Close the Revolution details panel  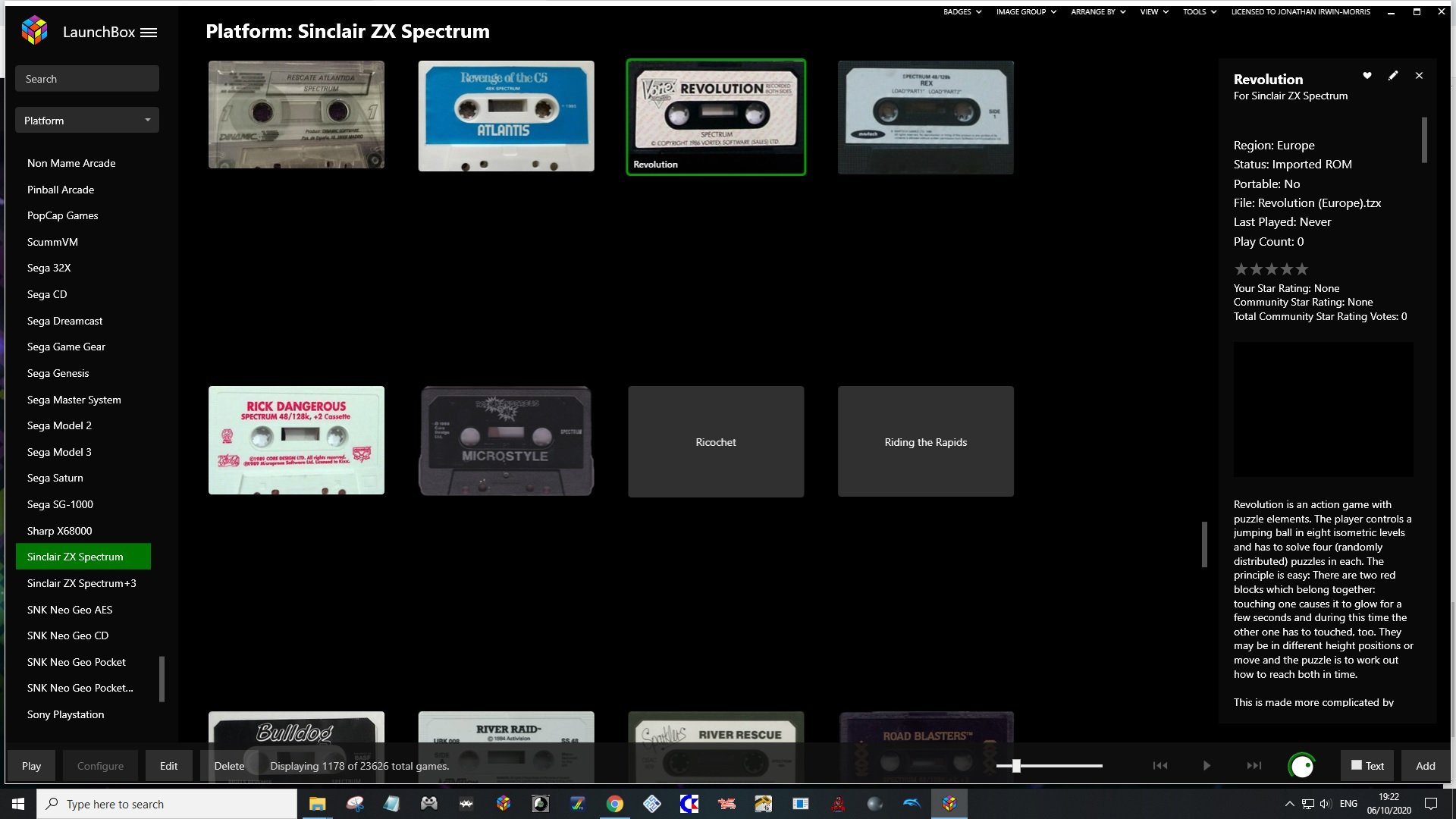pos(1419,76)
